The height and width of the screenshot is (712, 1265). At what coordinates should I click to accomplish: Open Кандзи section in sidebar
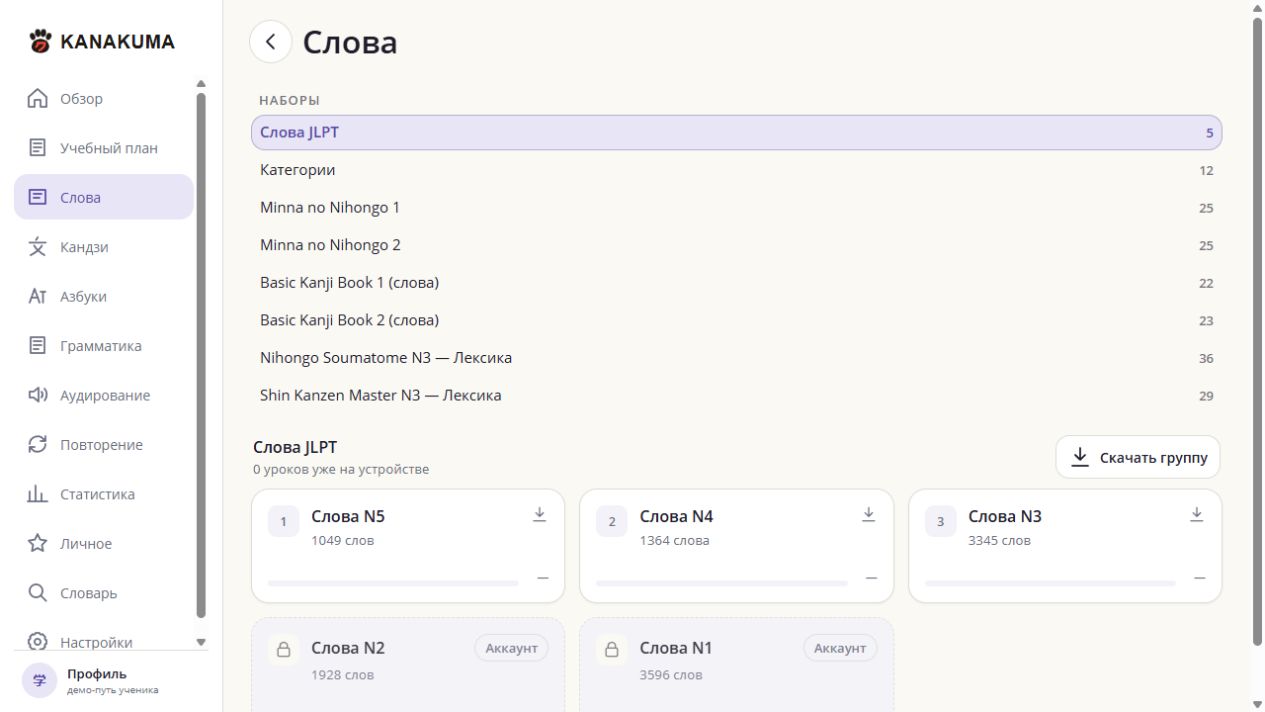point(104,247)
